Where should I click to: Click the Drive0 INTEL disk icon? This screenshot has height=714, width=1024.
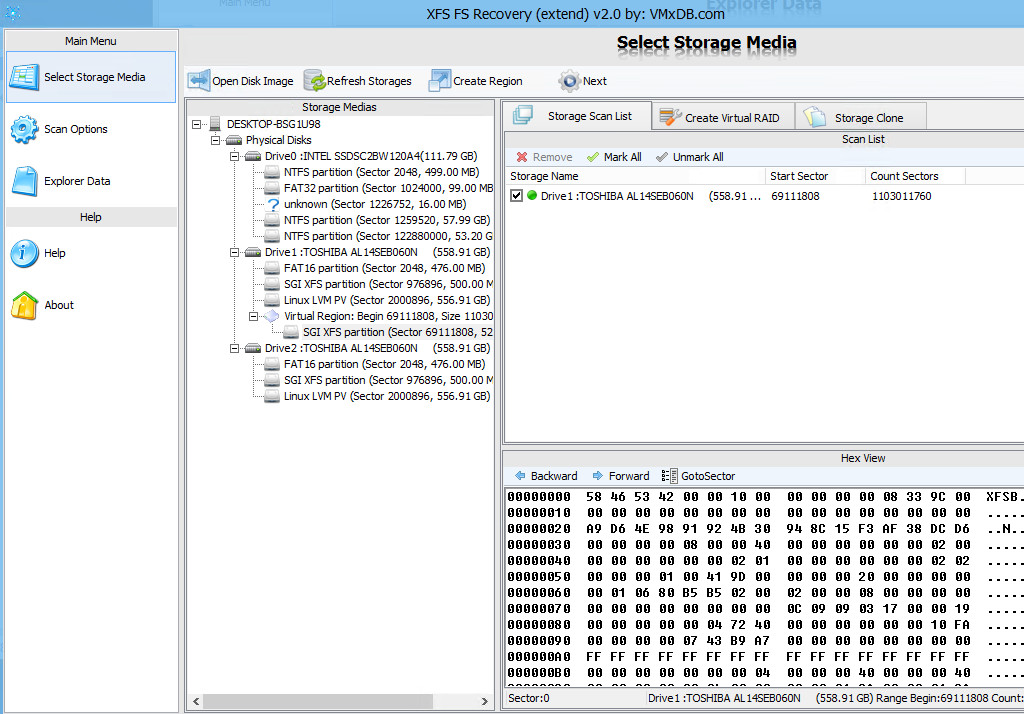(253, 156)
